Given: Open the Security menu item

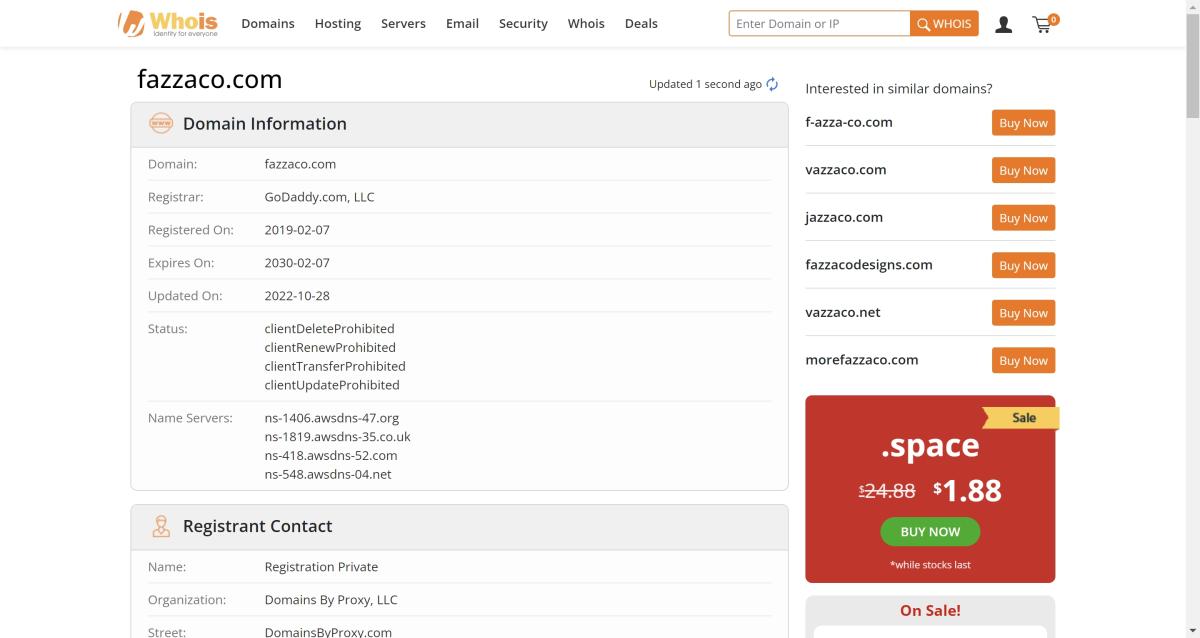Looking at the screenshot, I should point(523,24).
